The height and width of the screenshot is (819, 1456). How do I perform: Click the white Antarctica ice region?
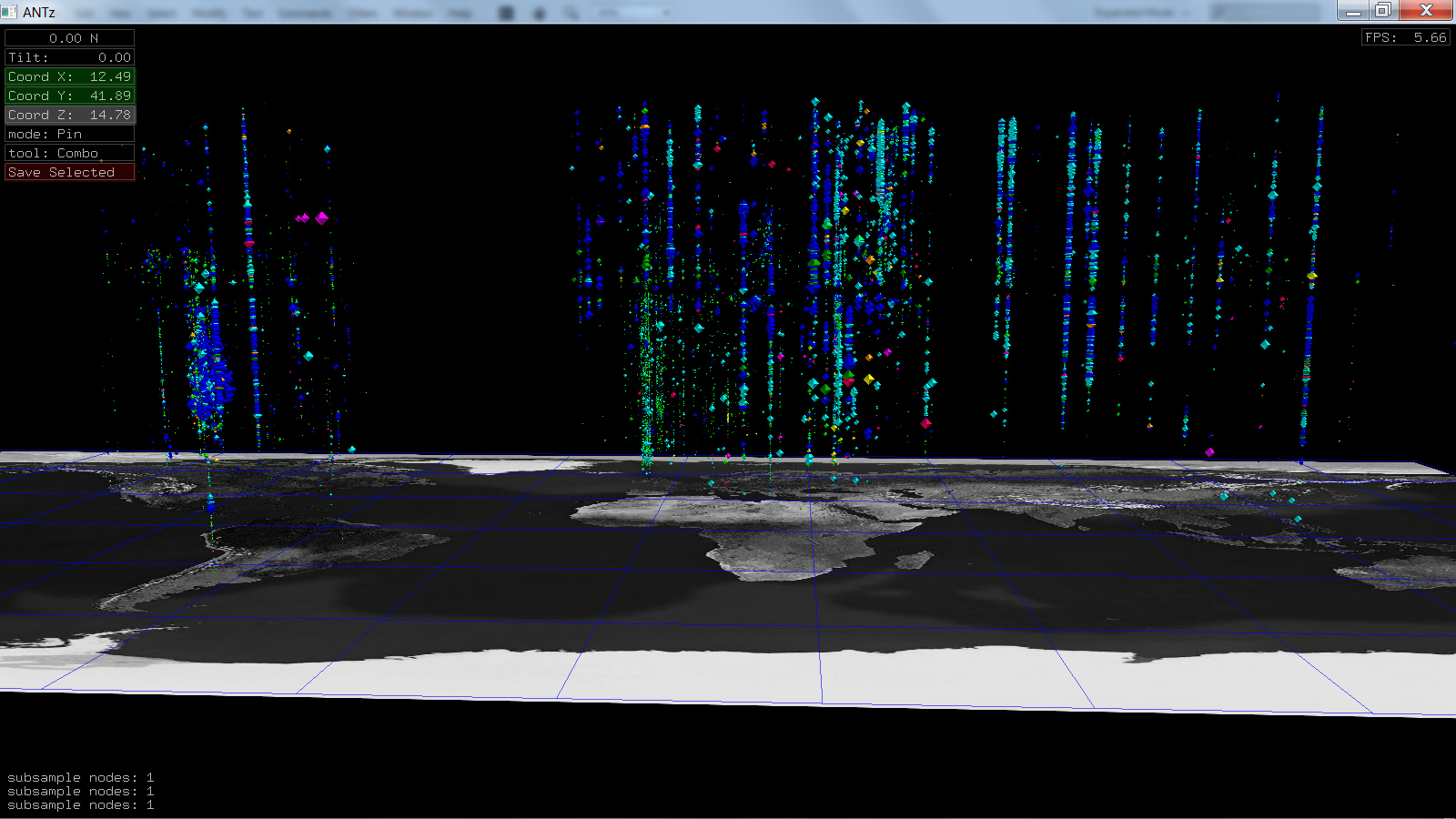(x=819, y=673)
